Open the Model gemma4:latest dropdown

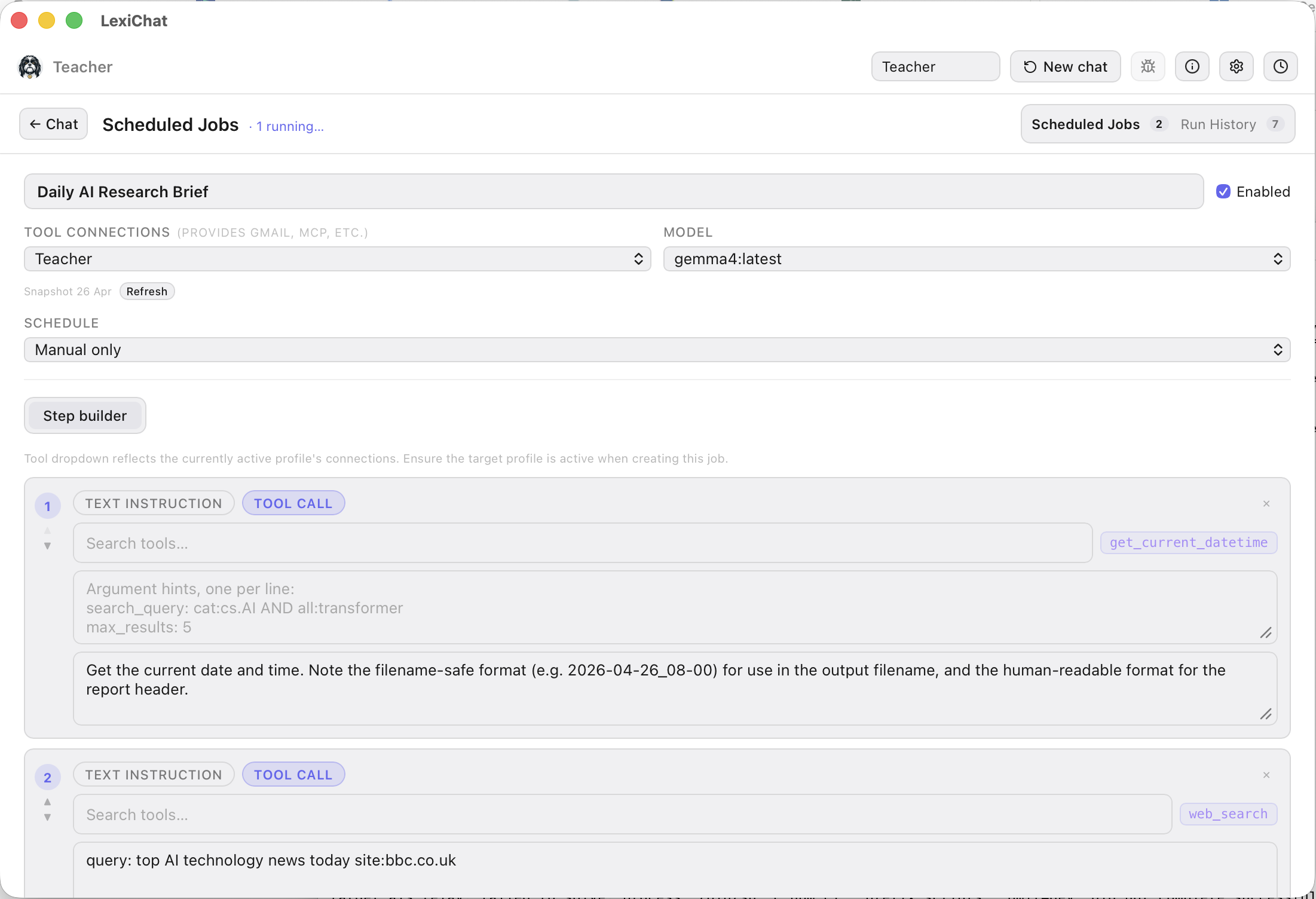pos(977,259)
